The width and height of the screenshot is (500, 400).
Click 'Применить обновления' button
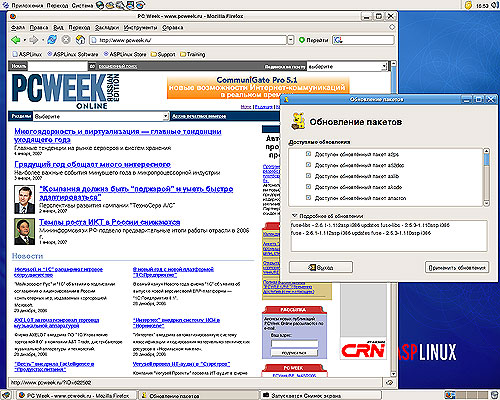(457, 267)
